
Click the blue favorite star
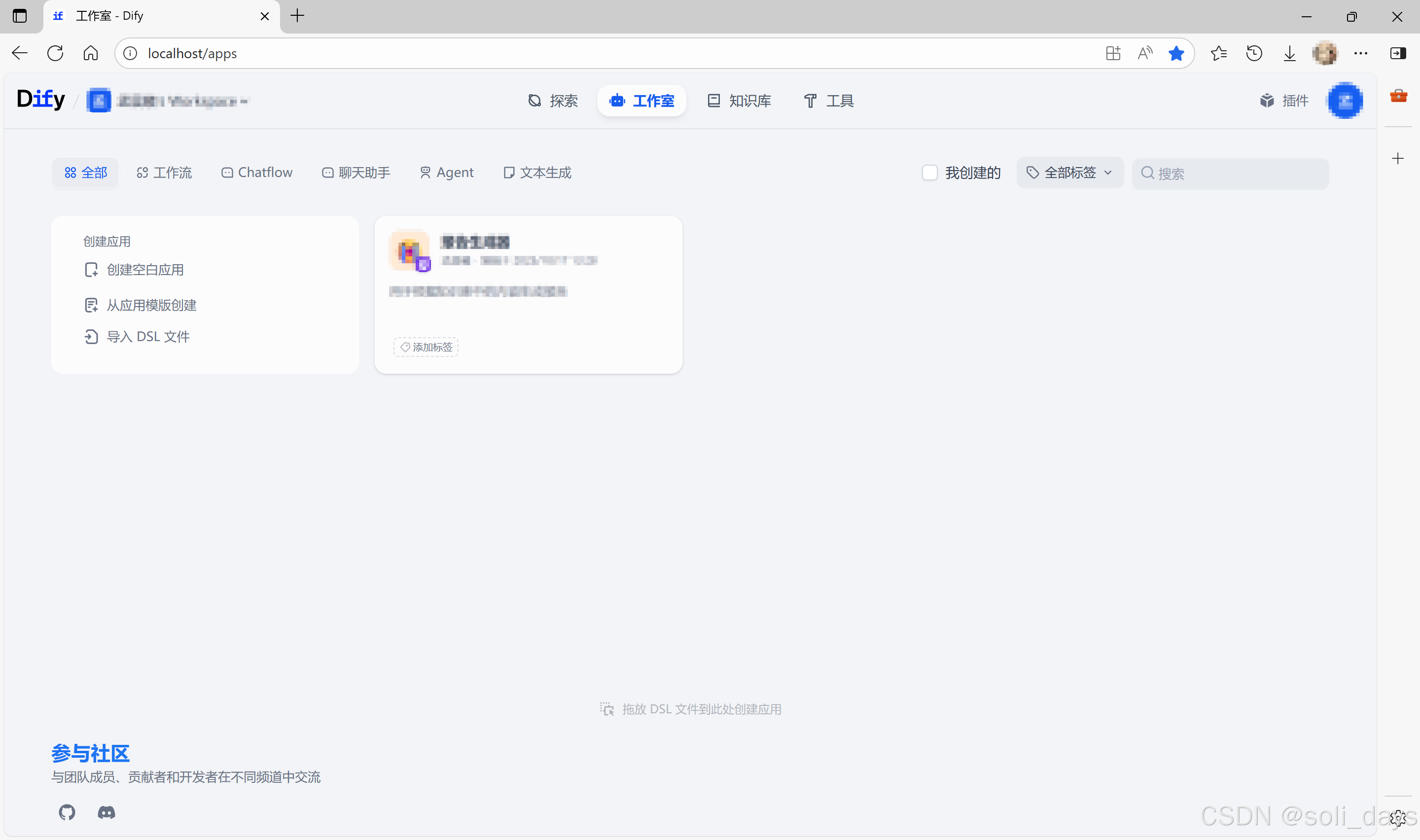point(1176,53)
